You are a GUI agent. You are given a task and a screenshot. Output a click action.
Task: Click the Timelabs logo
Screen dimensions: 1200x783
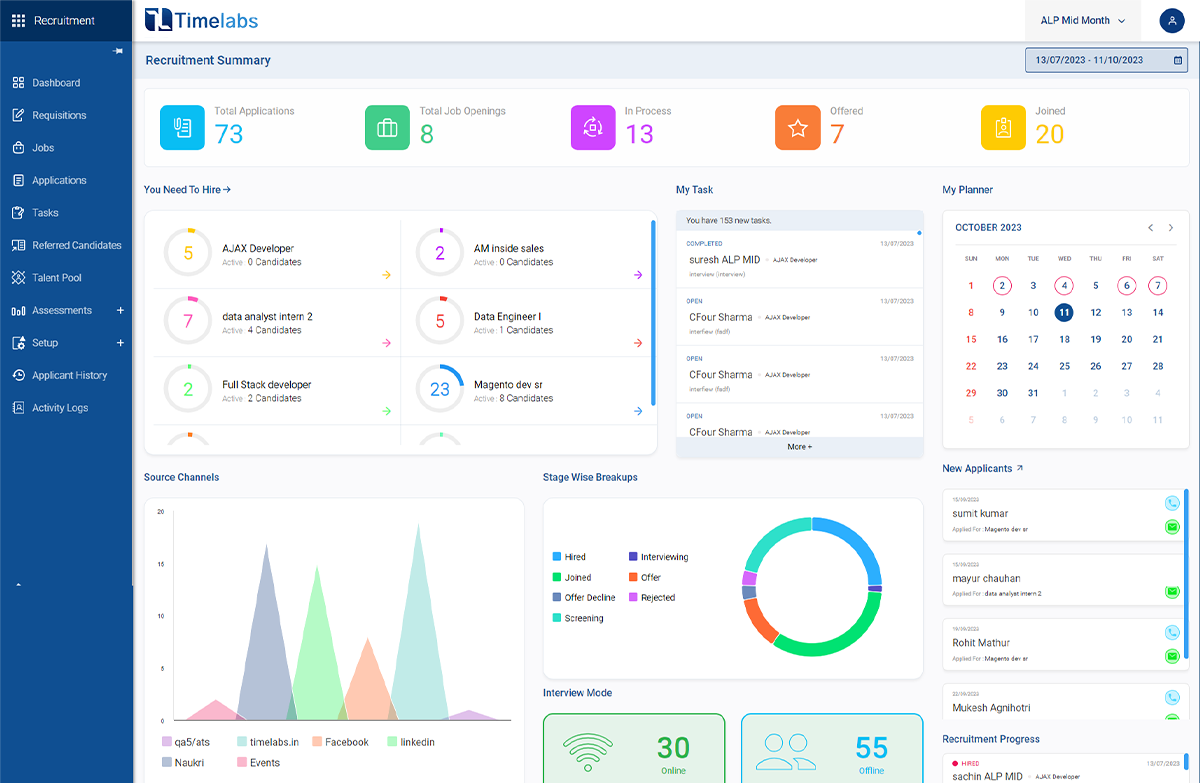pos(200,20)
